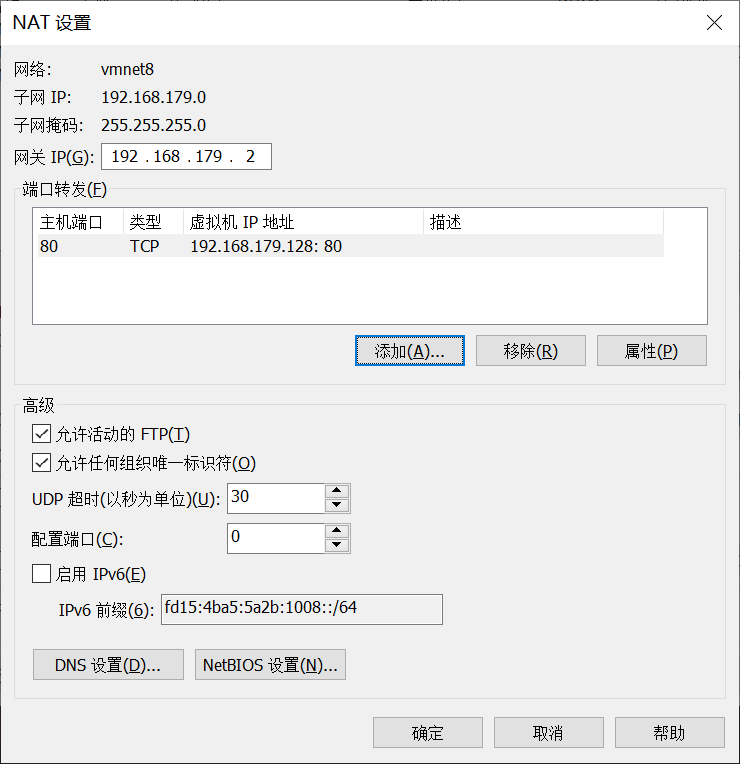740x764 pixels.
Task: Click the 网关 IP address input field
Action: pos(186,156)
